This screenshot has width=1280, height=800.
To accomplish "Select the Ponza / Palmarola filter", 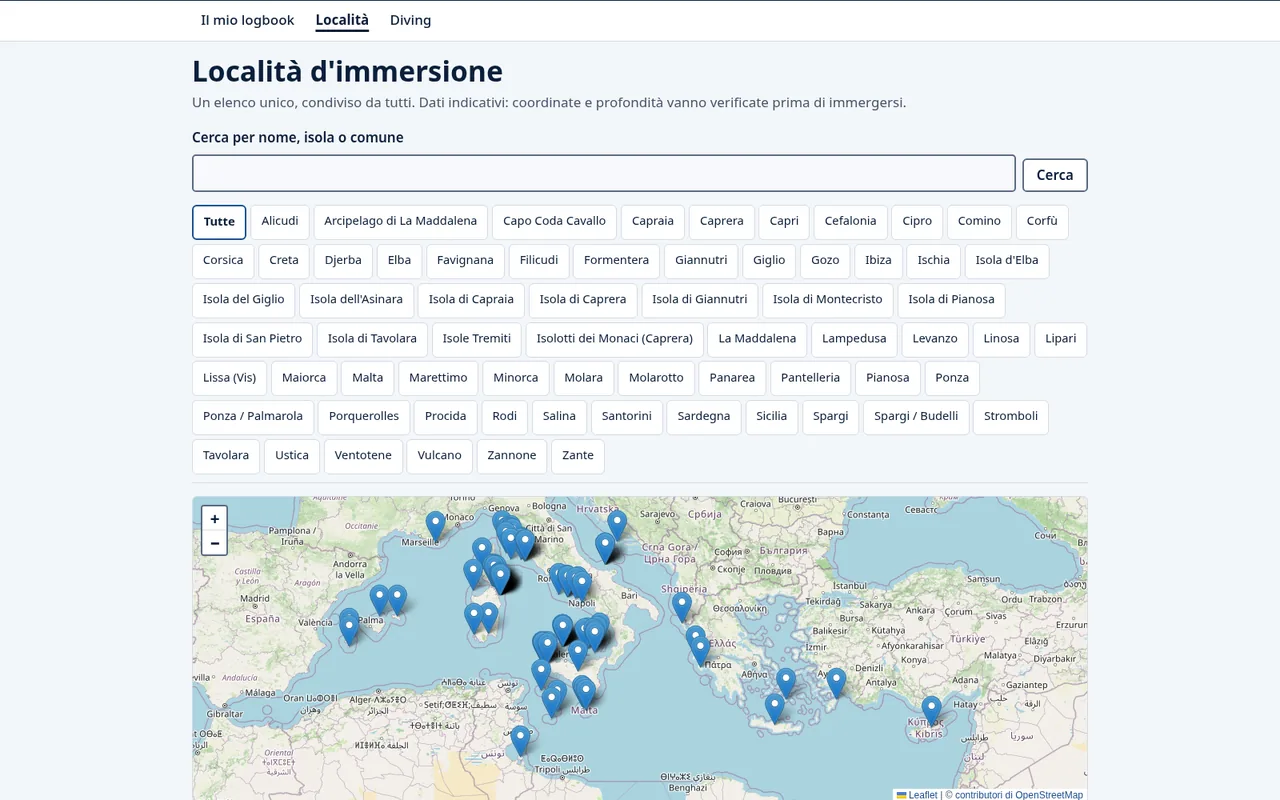I will pyautogui.click(x=253, y=417).
